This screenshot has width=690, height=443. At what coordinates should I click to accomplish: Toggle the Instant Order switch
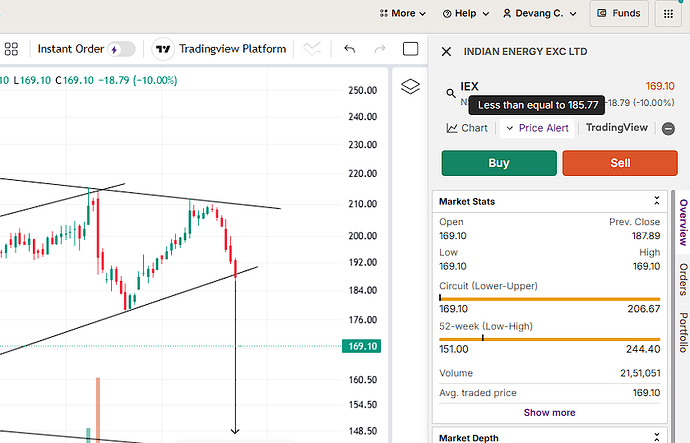tap(121, 49)
